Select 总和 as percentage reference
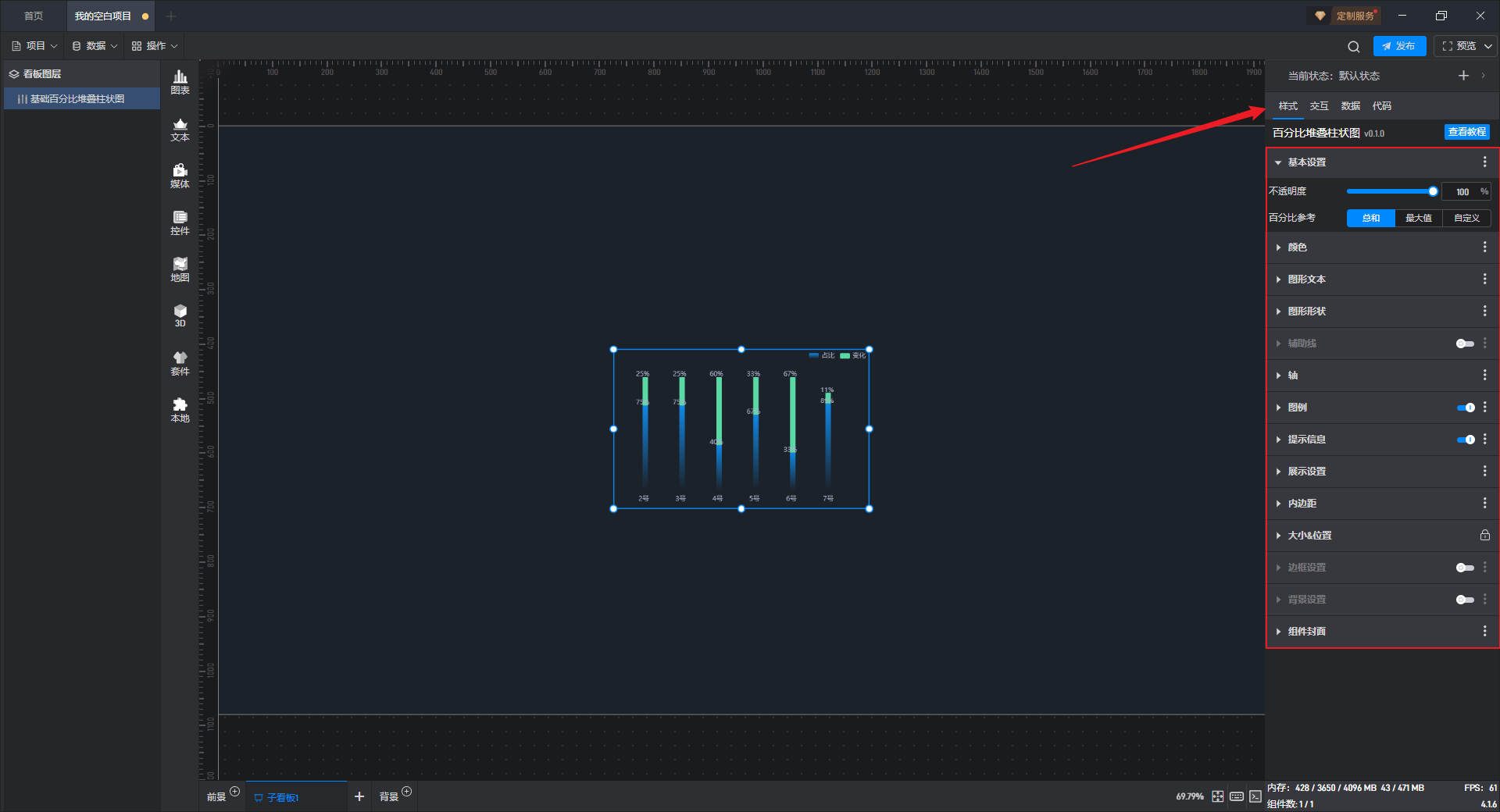Screen dimensions: 1500x812 (1370, 218)
